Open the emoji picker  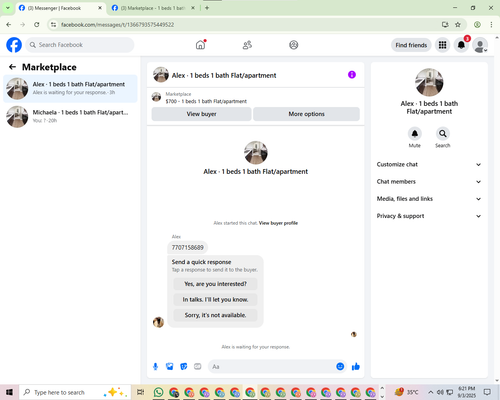340,367
